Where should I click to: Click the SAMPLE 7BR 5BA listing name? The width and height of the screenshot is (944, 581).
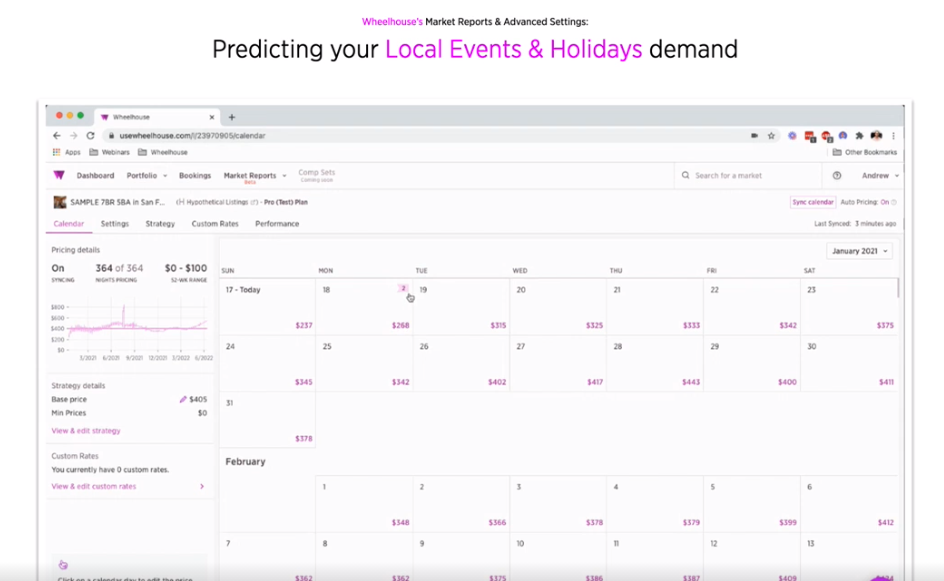click(117, 202)
